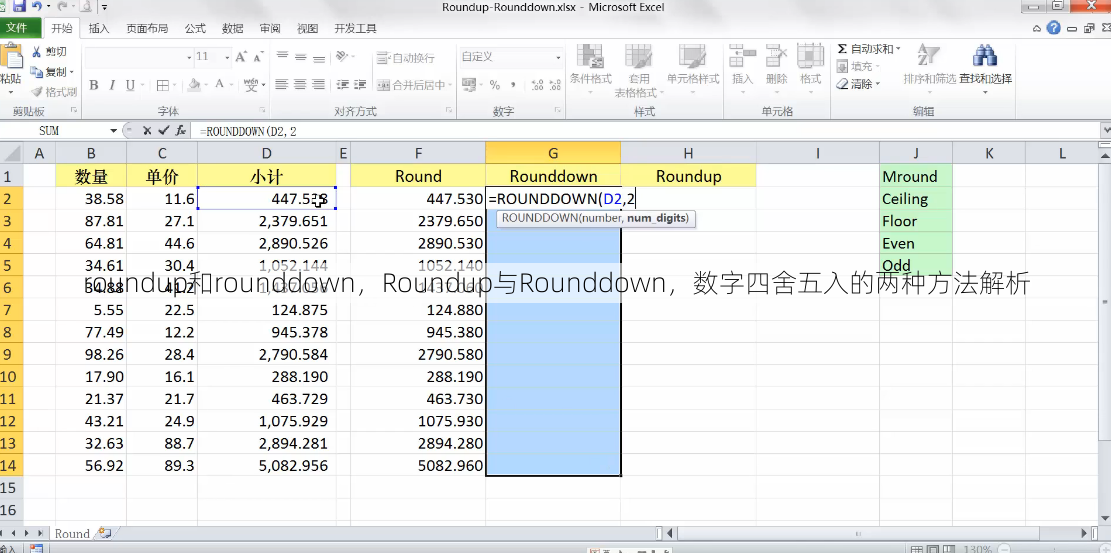
Task: Open the font name dropdown
Action: point(189,57)
